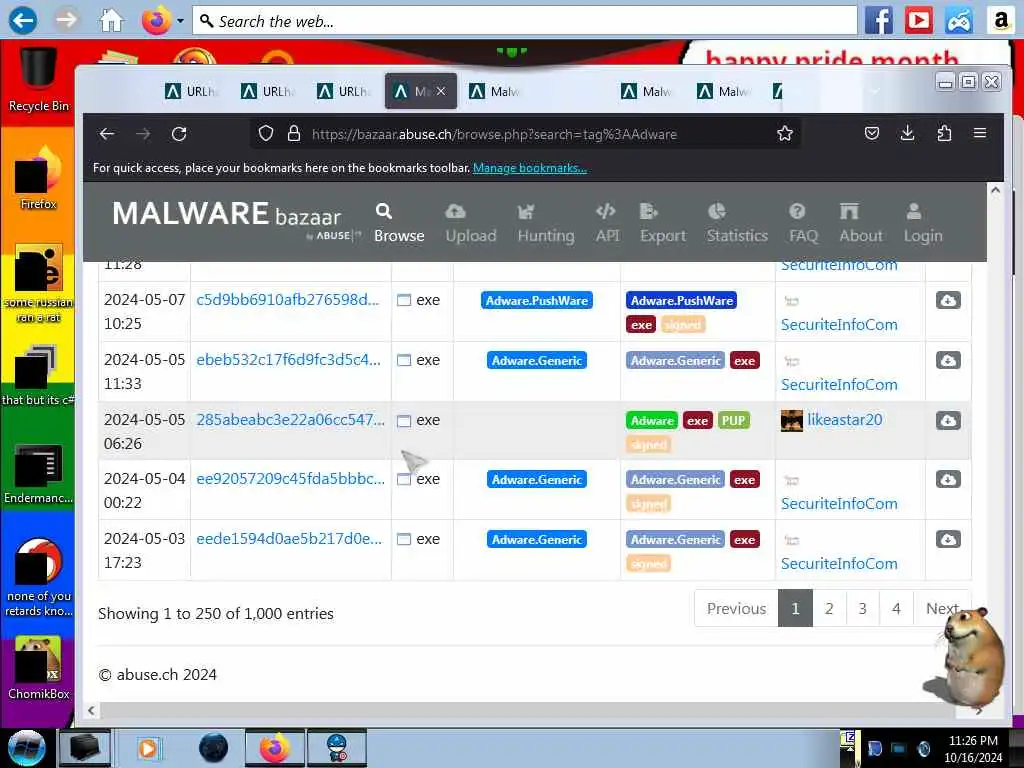Click the Adware.PushWare signature badge
1024x768 pixels.
click(537, 300)
